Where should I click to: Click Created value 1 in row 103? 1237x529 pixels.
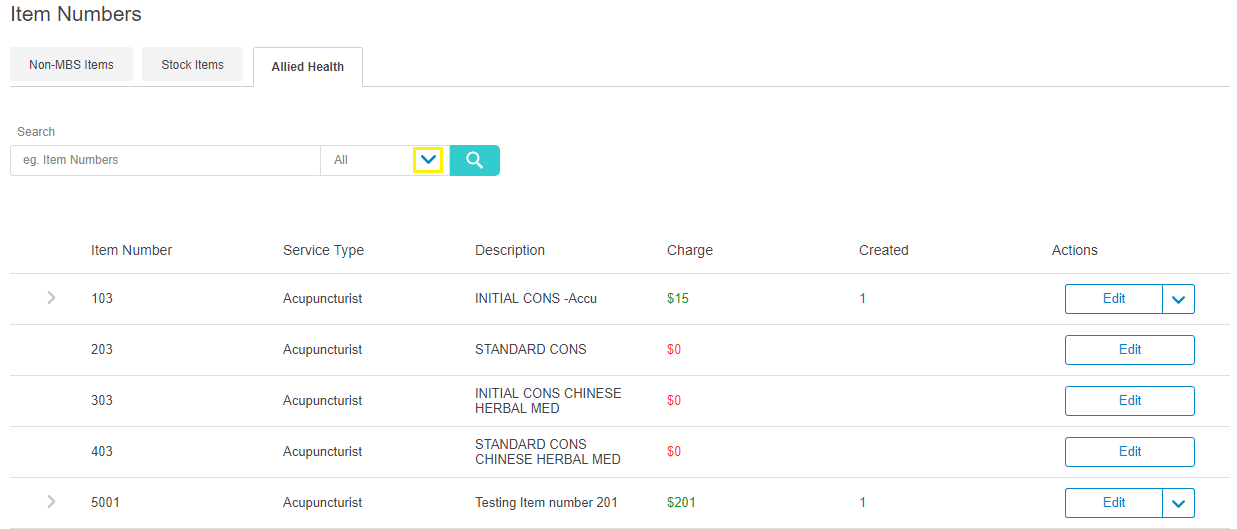[863, 299]
